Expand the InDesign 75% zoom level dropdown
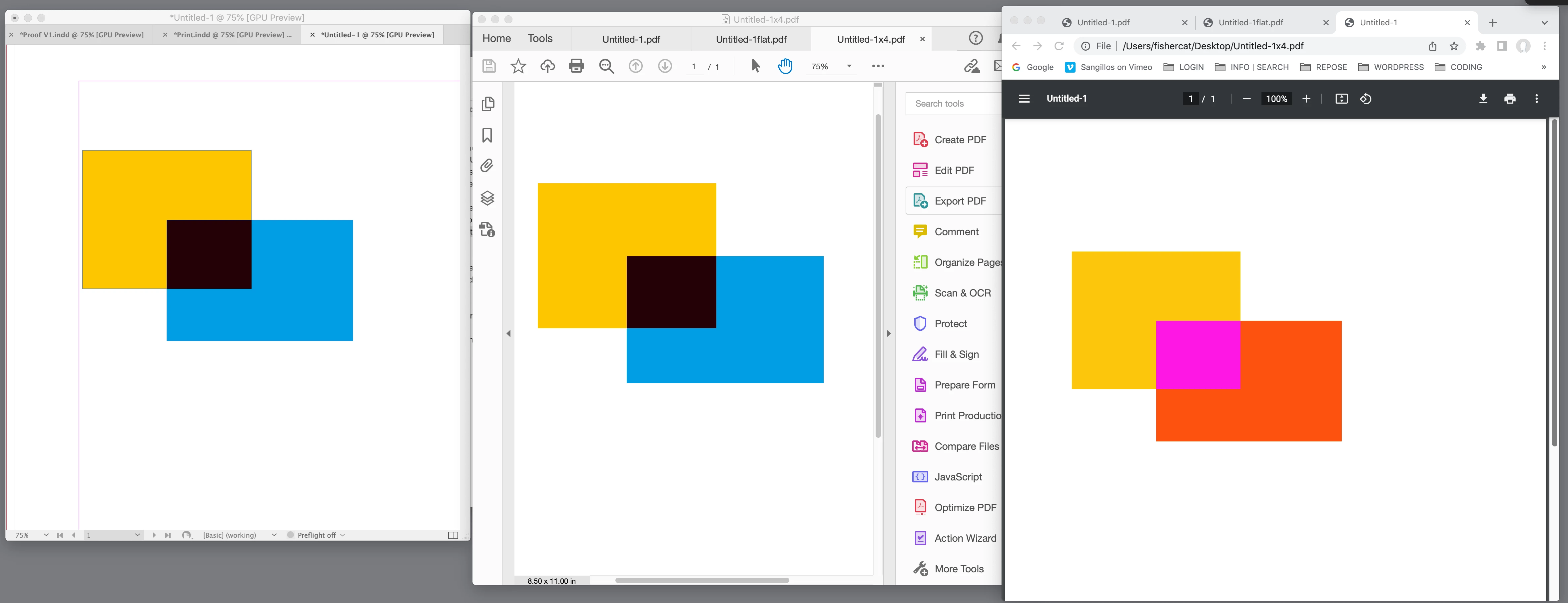 [x=46, y=535]
